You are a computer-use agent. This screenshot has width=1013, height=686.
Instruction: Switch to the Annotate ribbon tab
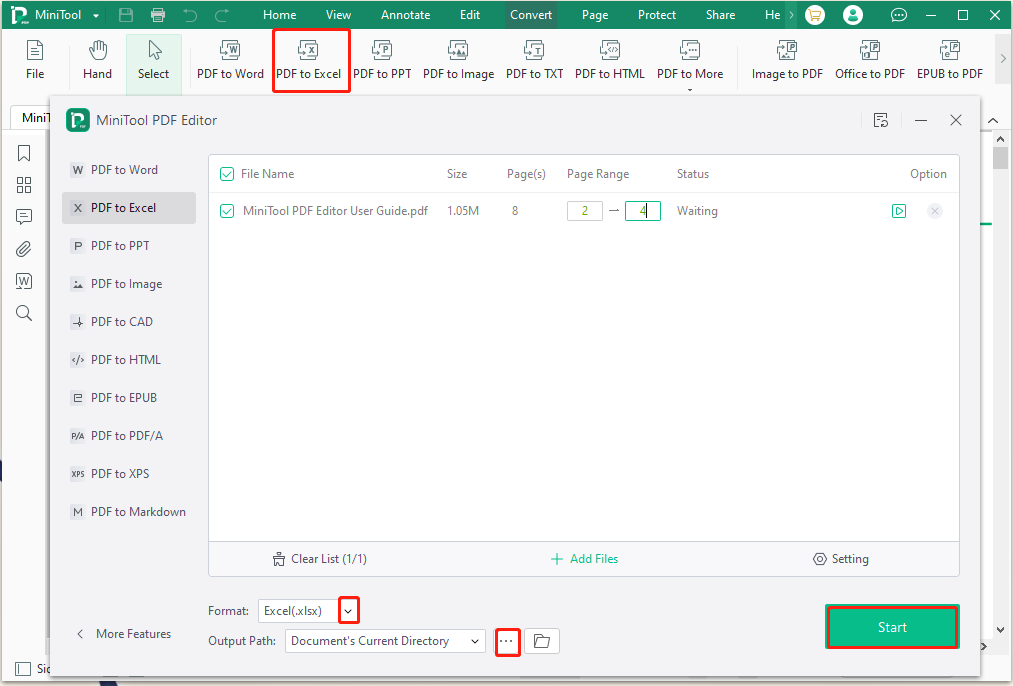point(405,14)
